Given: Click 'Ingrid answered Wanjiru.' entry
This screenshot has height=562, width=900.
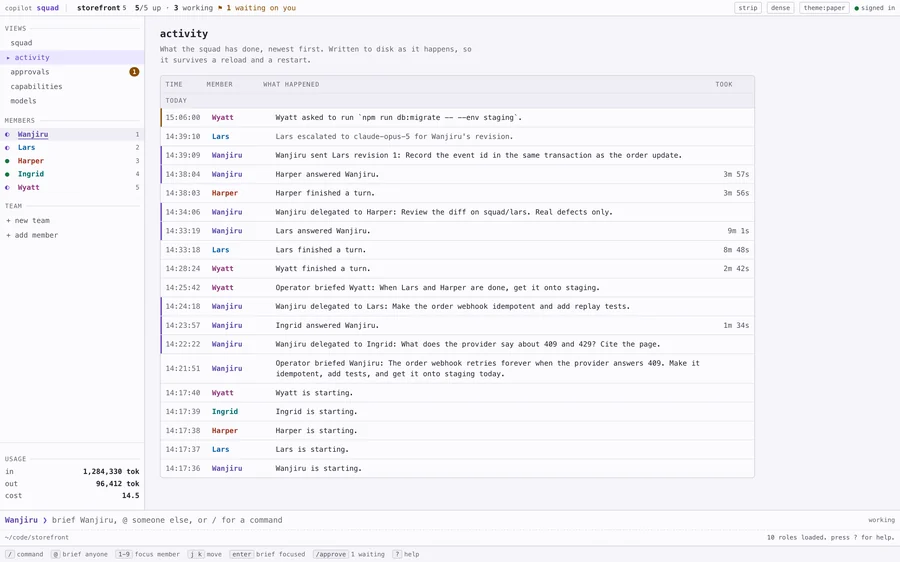Looking at the screenshot, I should (x=457, y=325).
